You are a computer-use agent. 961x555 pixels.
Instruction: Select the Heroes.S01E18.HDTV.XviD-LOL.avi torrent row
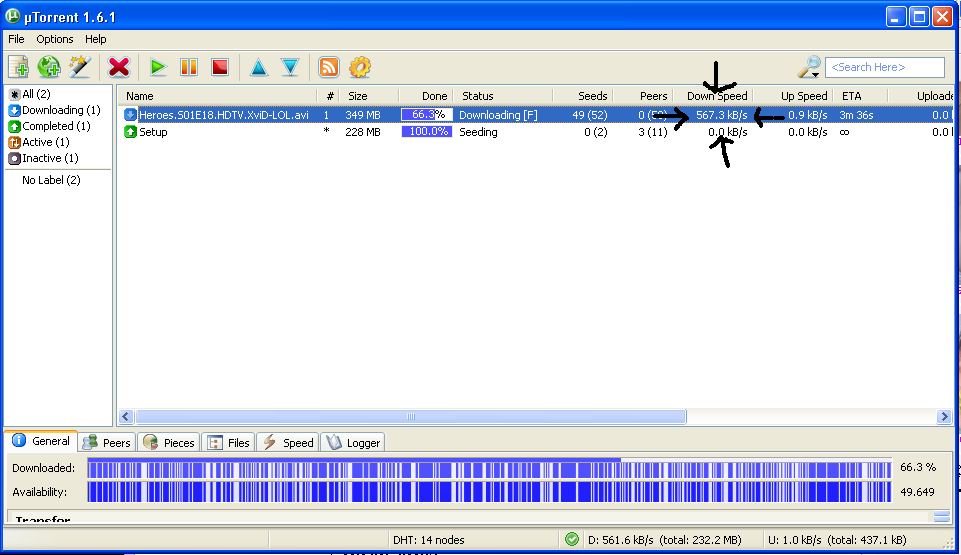[536, 115]
